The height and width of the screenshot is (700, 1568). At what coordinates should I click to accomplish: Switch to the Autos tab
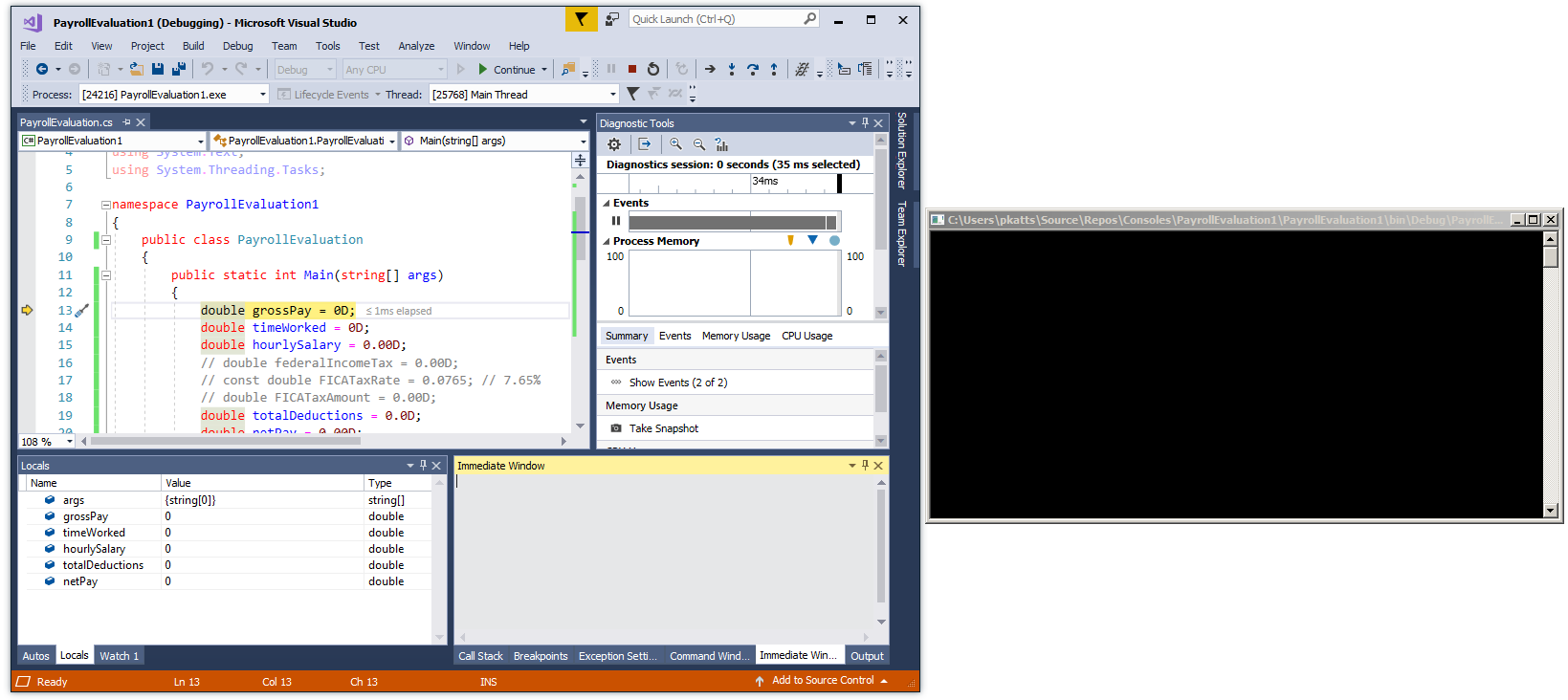click(x=35, y=656)
